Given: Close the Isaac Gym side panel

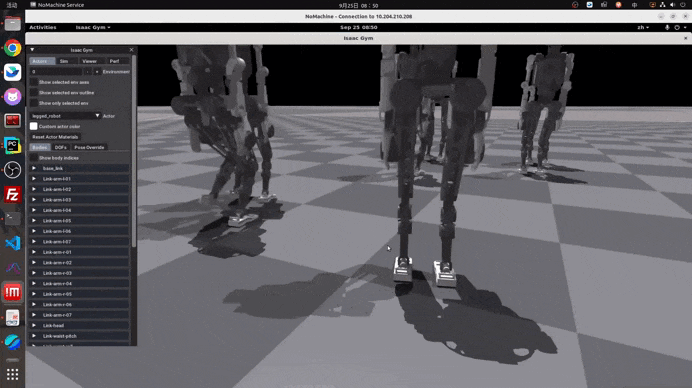Looking at the screenshot, I should (131, 50).
